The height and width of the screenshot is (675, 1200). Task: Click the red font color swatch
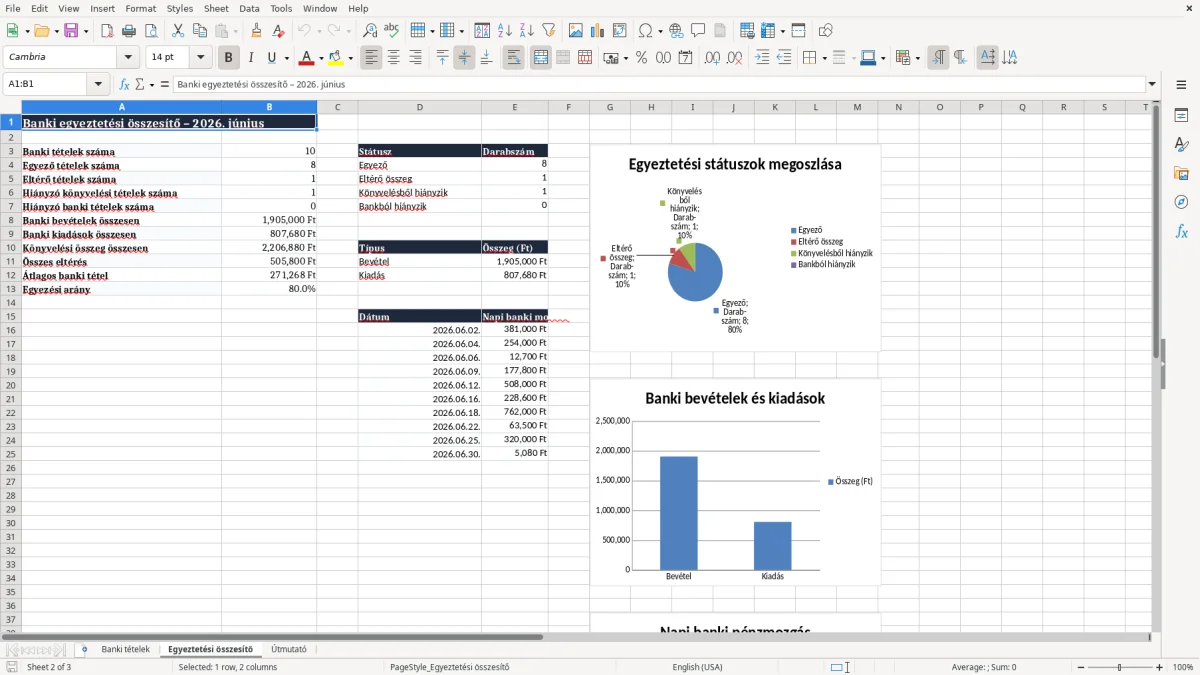tap(307, 58)
